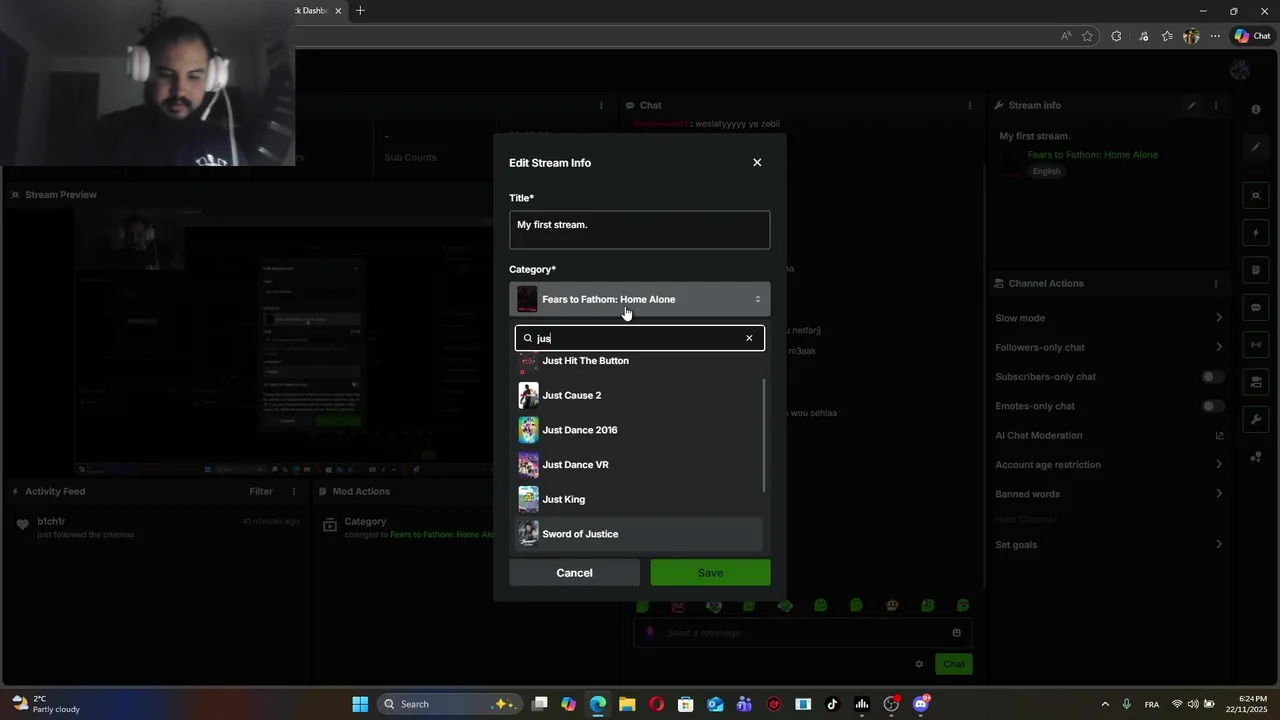Save the stream info changes
The height and width of the screenshot is (720, 1280).
(710, 573)
